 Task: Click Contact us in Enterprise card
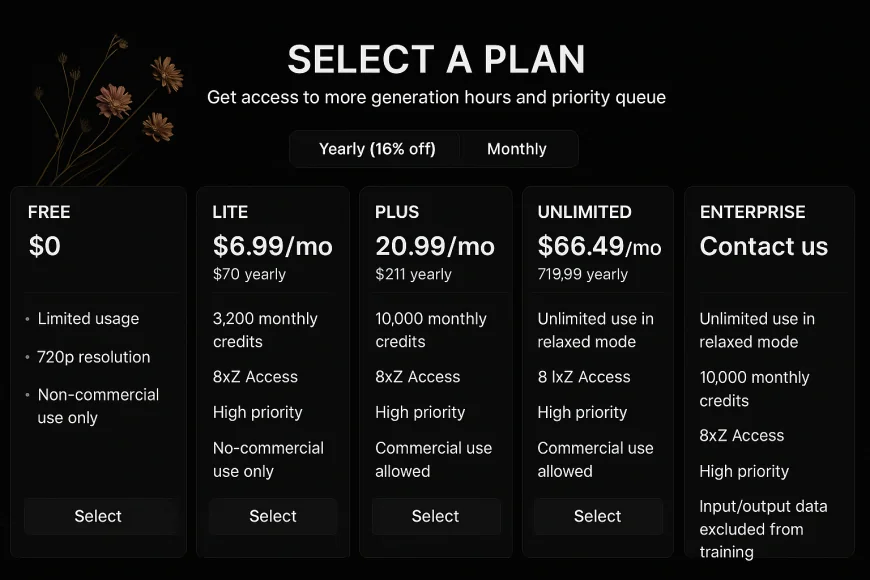click(x=763, y=246)
